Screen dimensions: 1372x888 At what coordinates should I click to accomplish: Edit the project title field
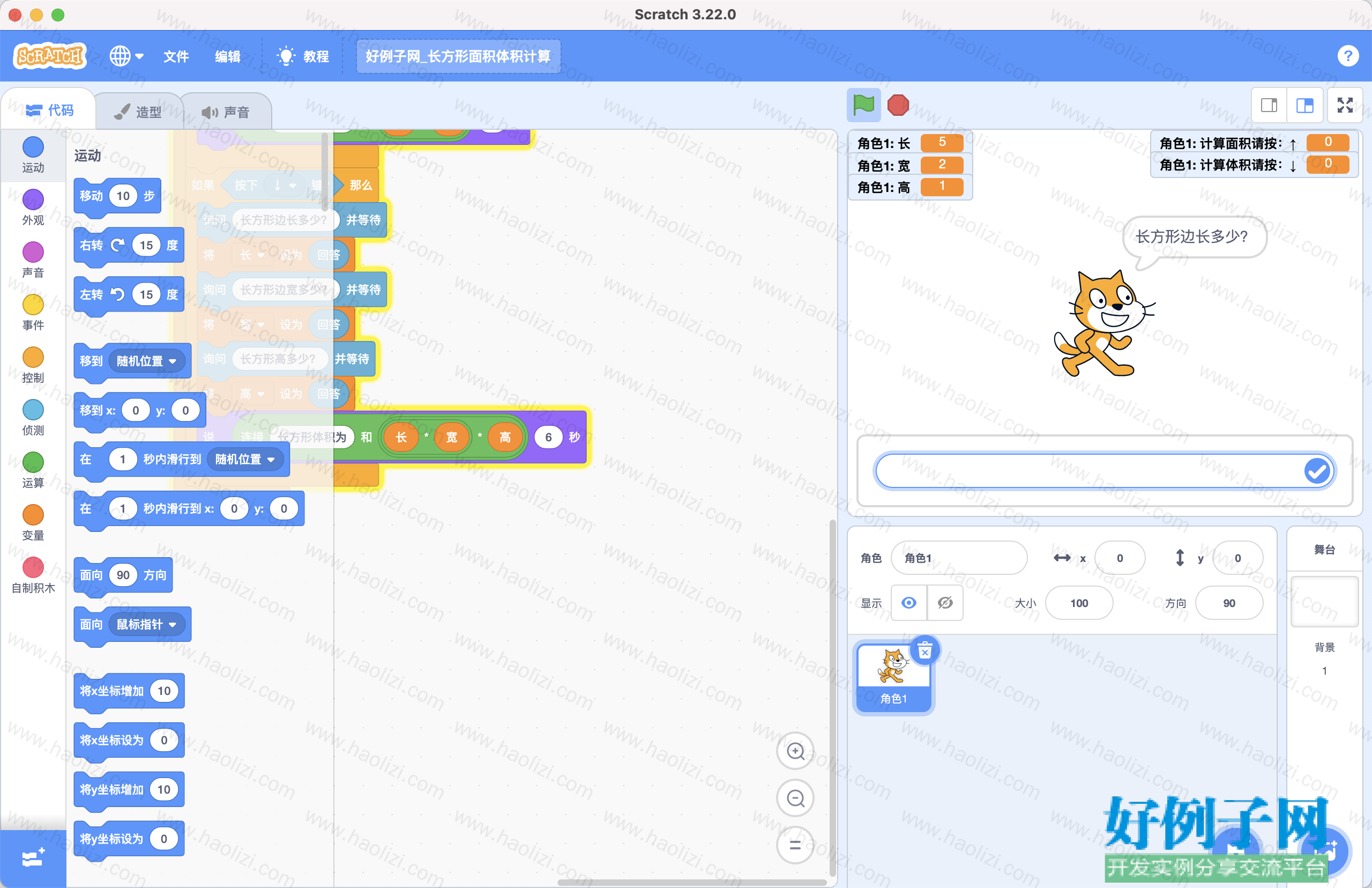coord(458,56)
